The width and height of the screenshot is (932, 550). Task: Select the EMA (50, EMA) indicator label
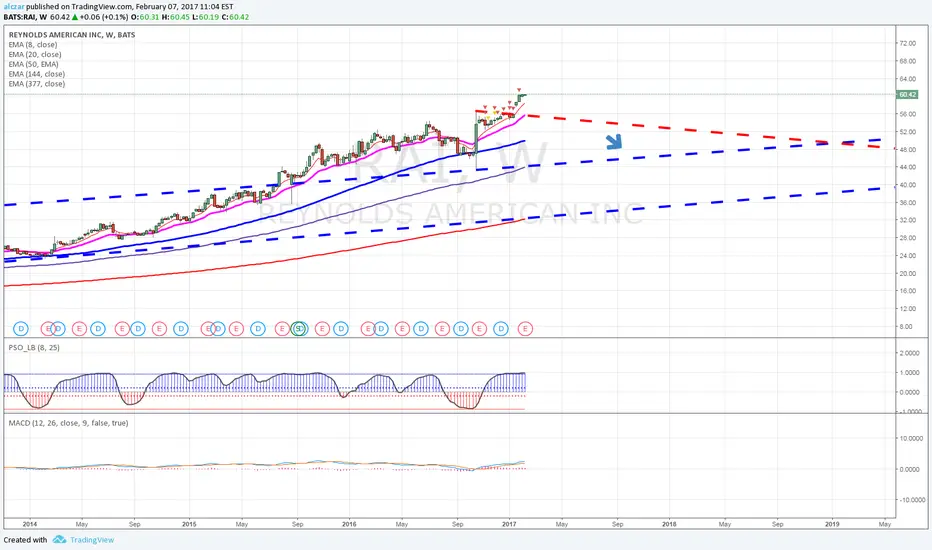tap(33, 64)
